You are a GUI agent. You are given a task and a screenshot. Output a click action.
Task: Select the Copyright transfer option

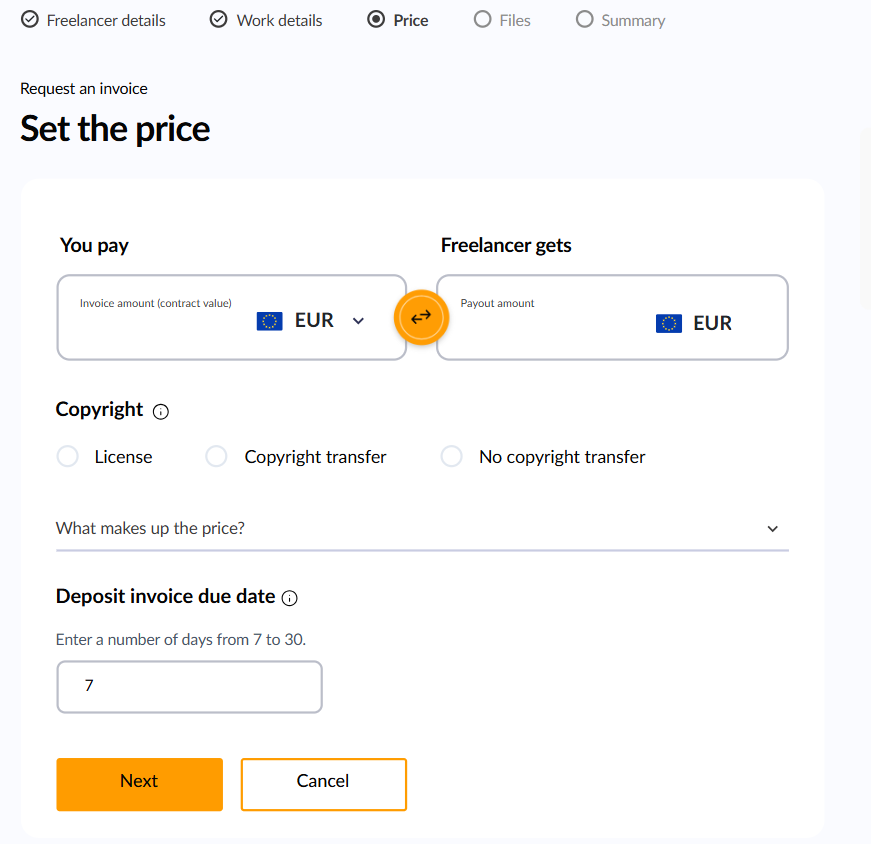coord(217,457)
